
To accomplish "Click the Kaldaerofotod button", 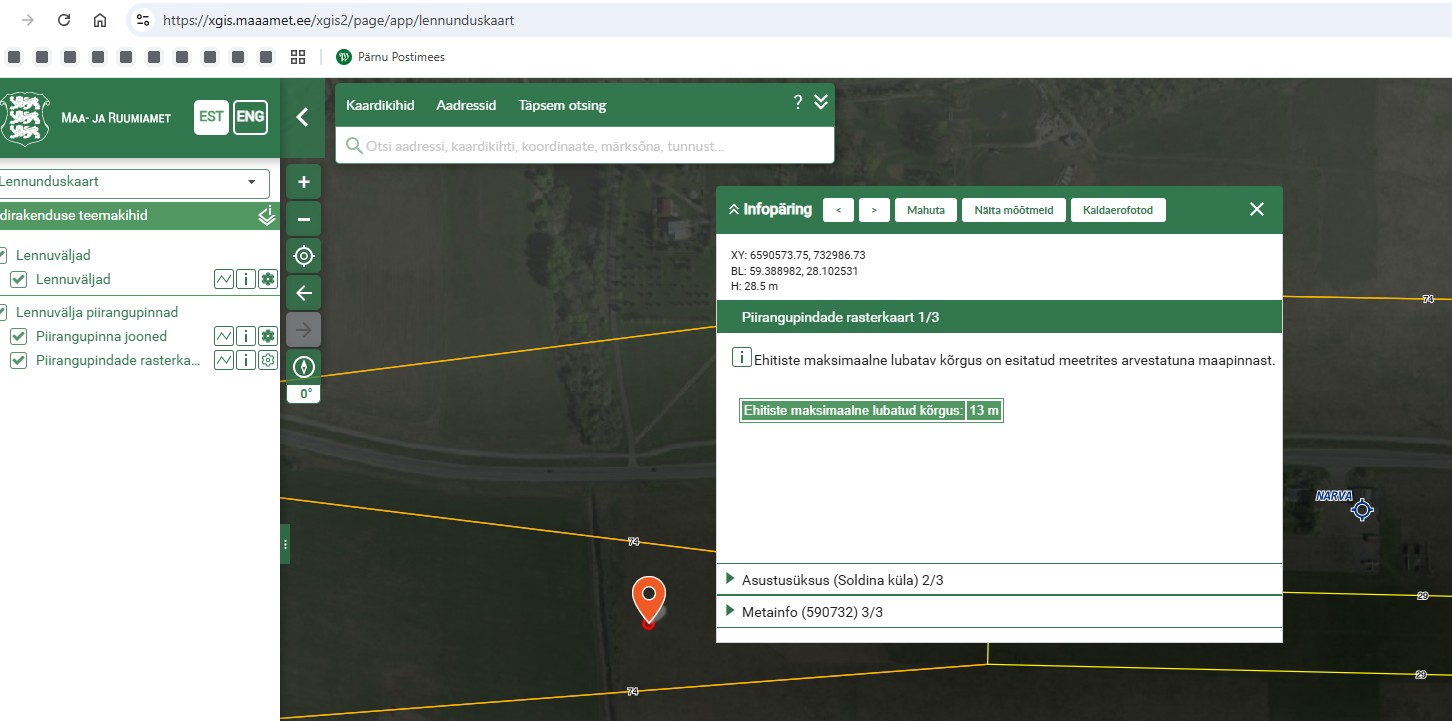I will 1117,210.
